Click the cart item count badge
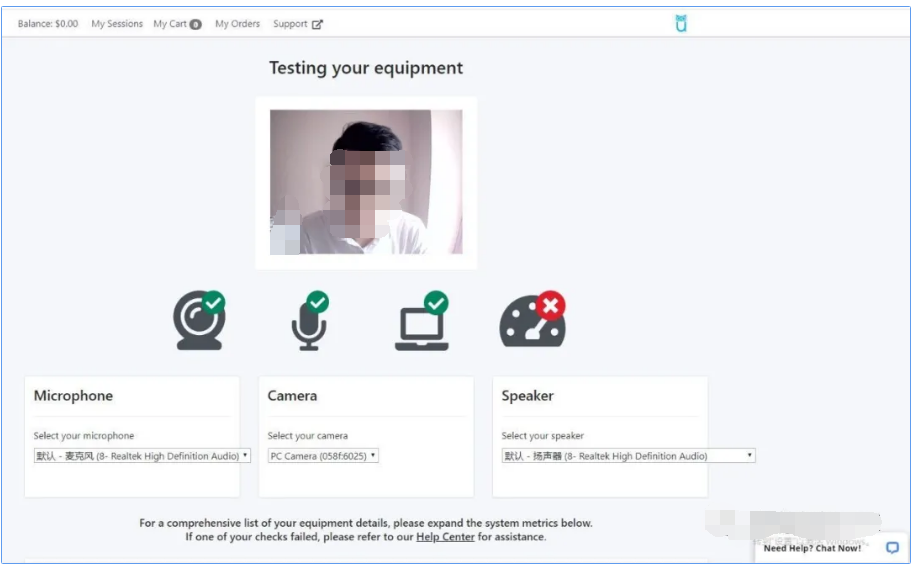 click(196, 24)
